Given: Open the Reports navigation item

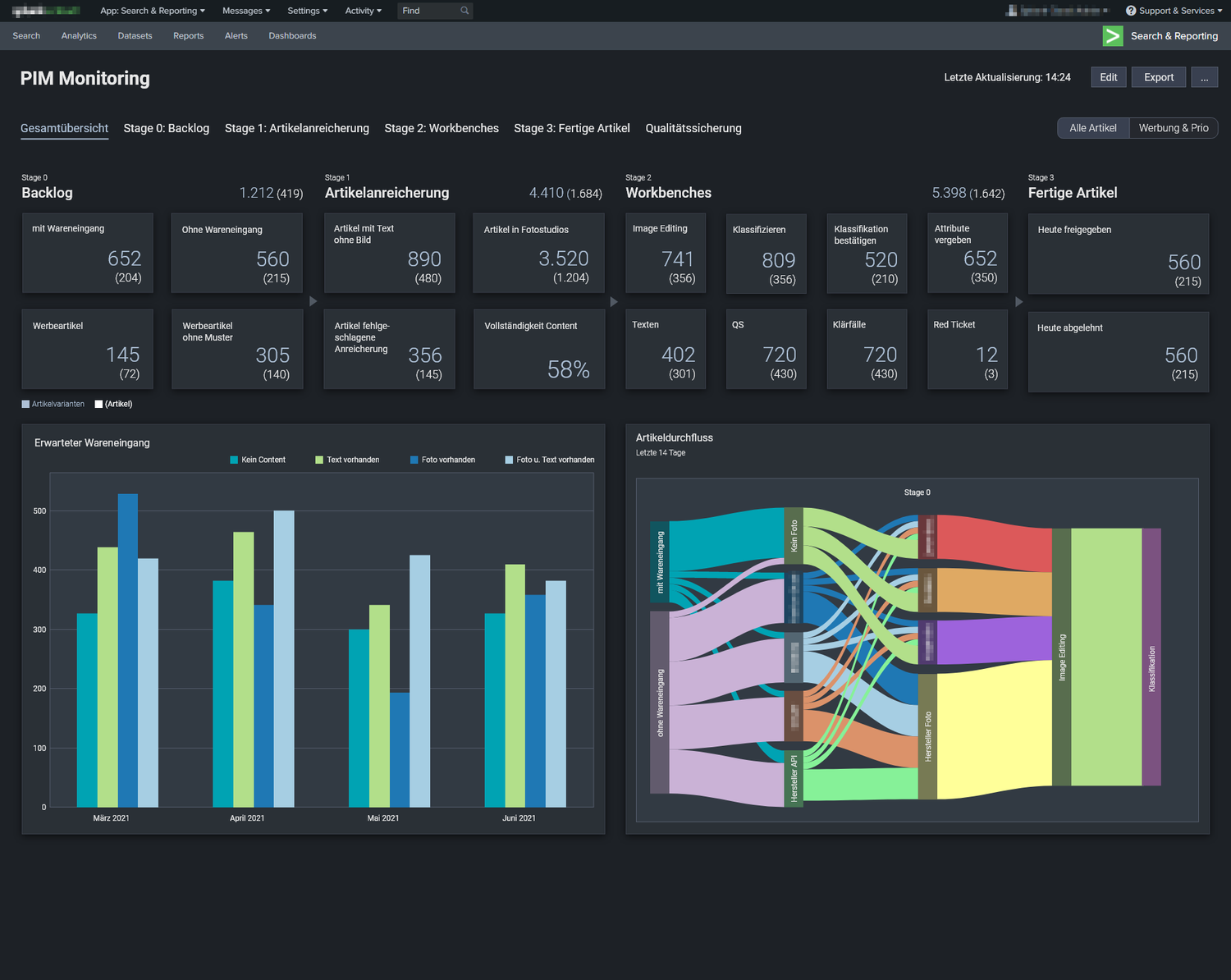Looking at the screenshot, I should pyautogui.click(x=188, y=36).
